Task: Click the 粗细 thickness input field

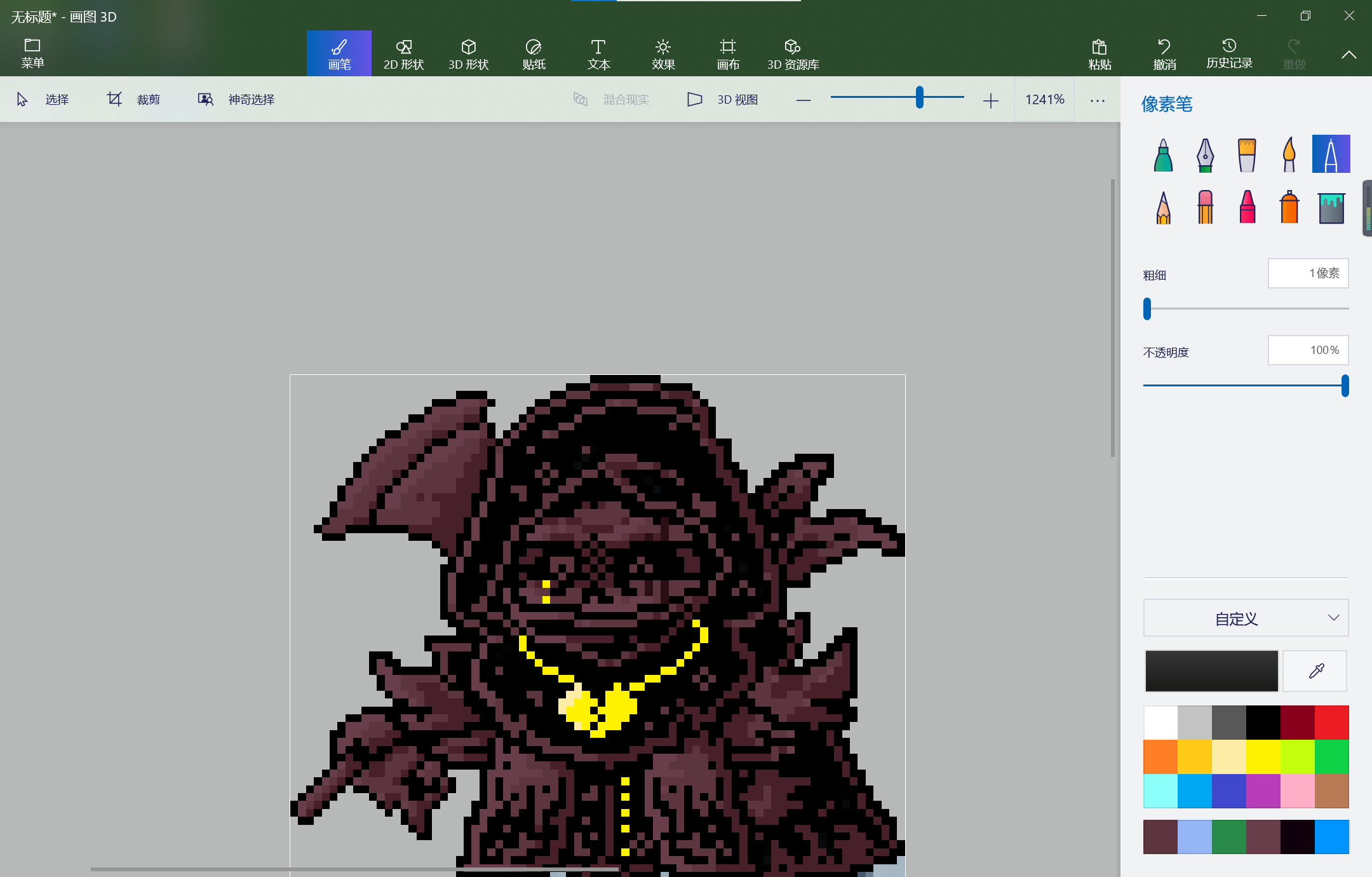Action: pyautogui.click(x=1308, y=273)
